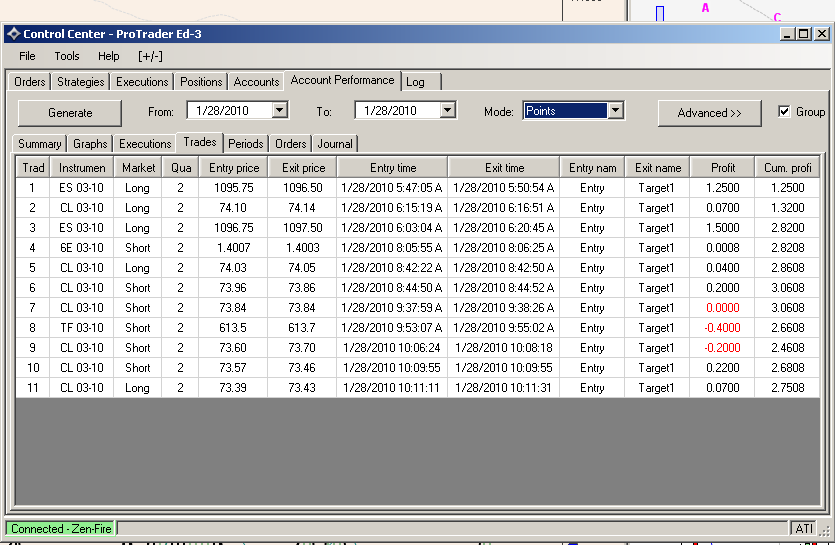Screen dimensions: 835x545
Task: Click the cumulative profit 2.7508
Action: point(788,388)
